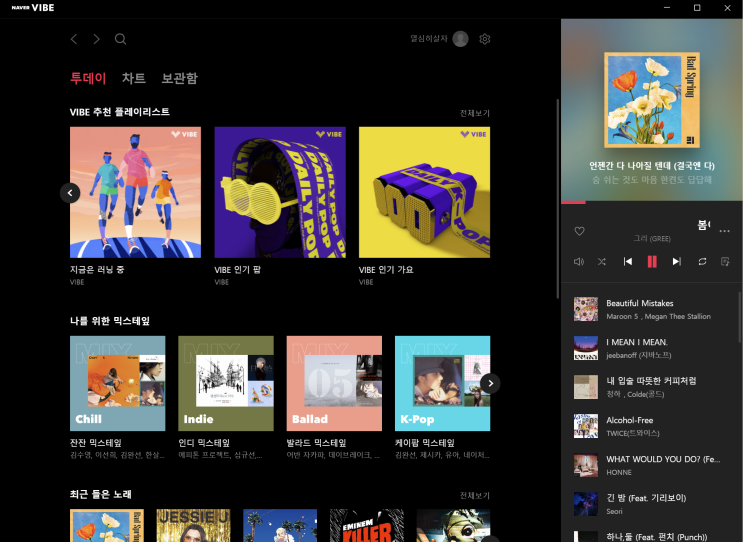Click the queue panel scrollbar
The height and width of the screenshot is (542, 743).
pyautogui.click(x=740, y=317)
